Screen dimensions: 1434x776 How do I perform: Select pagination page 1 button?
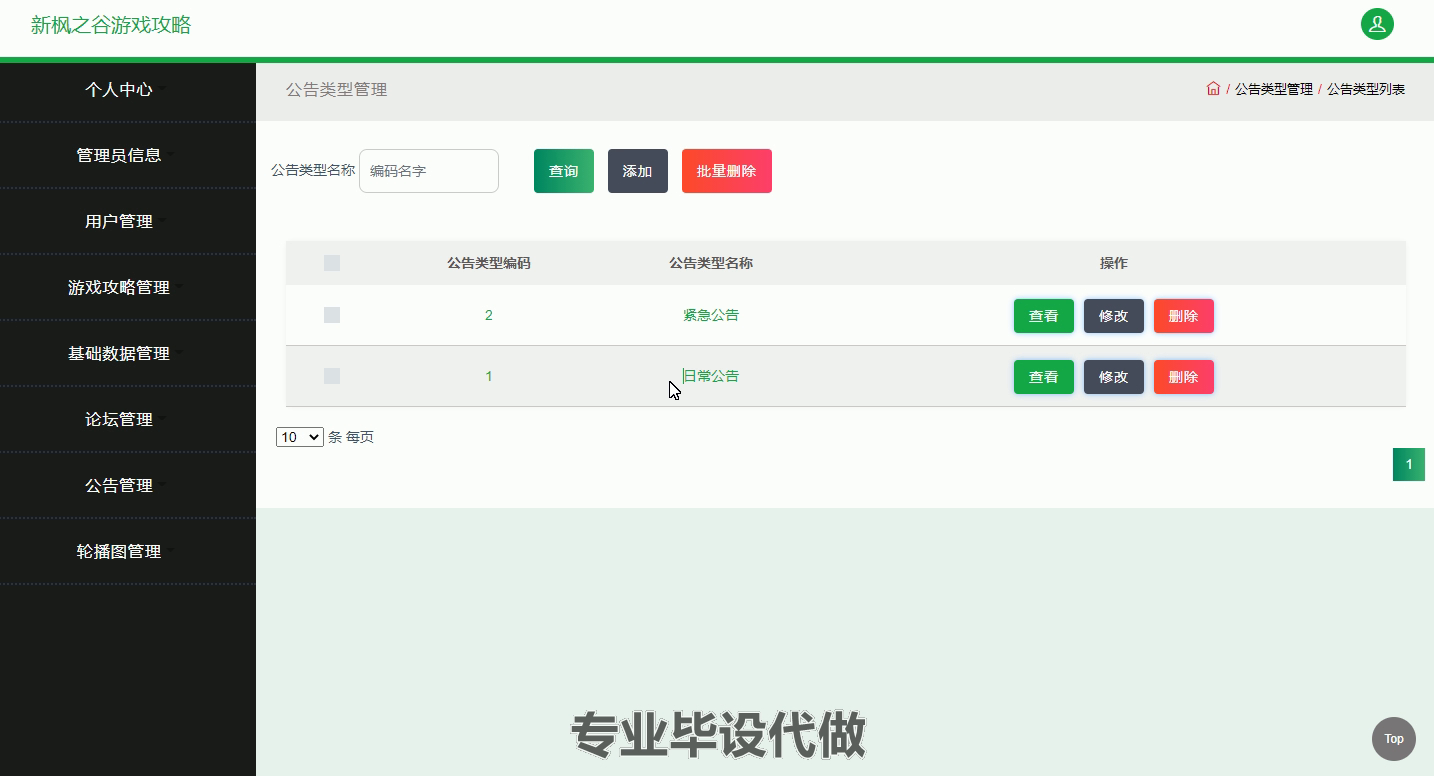[1409, 464]
